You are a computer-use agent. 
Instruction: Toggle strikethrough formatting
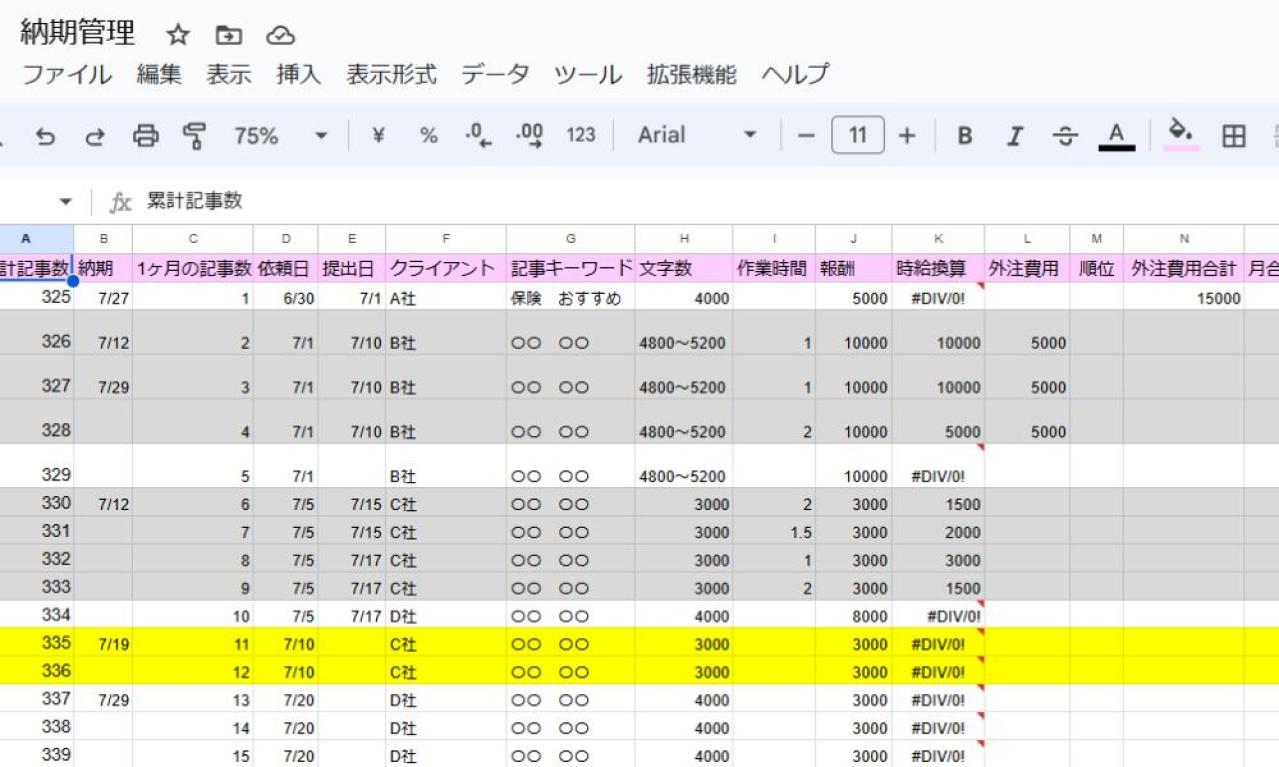pyautogui.click(x=1066, y=135)
